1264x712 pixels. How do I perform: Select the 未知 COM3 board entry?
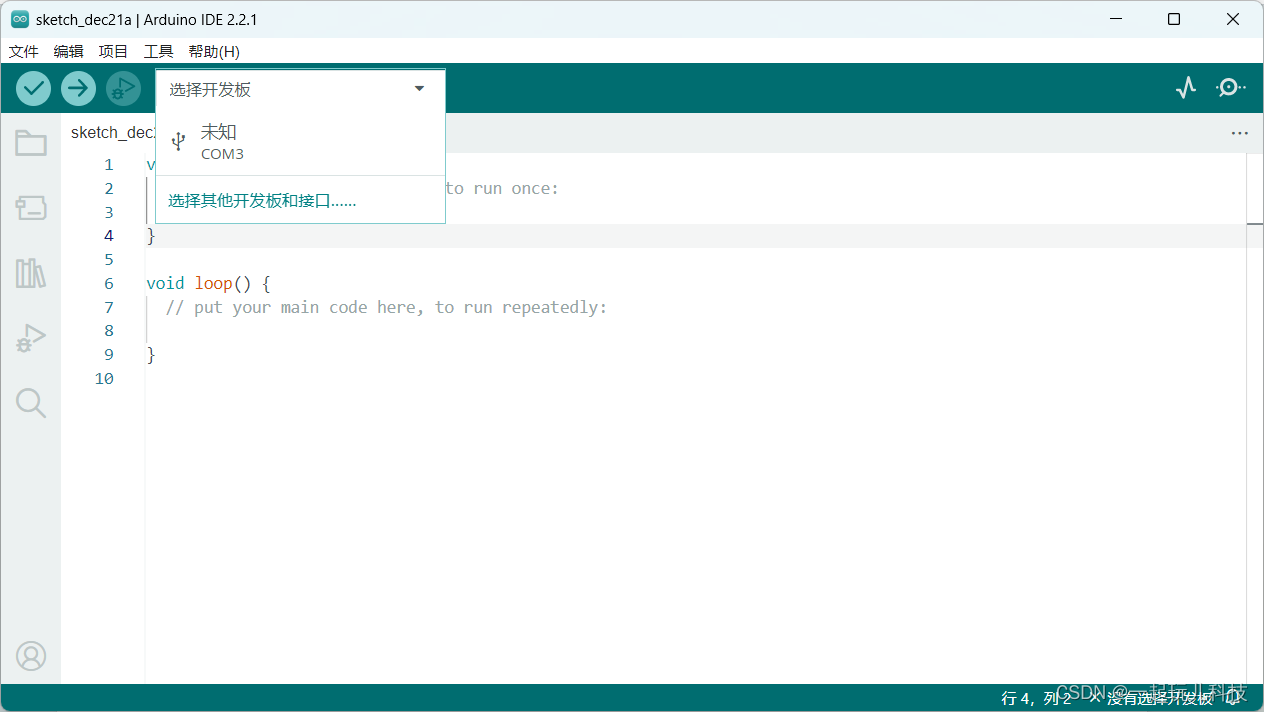point(300,142)
